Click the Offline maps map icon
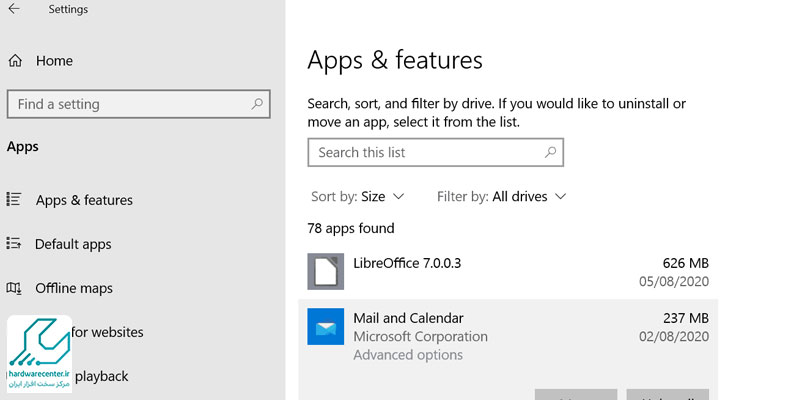The height and width of the screenshot is (400, 800). tap(14, 288)
